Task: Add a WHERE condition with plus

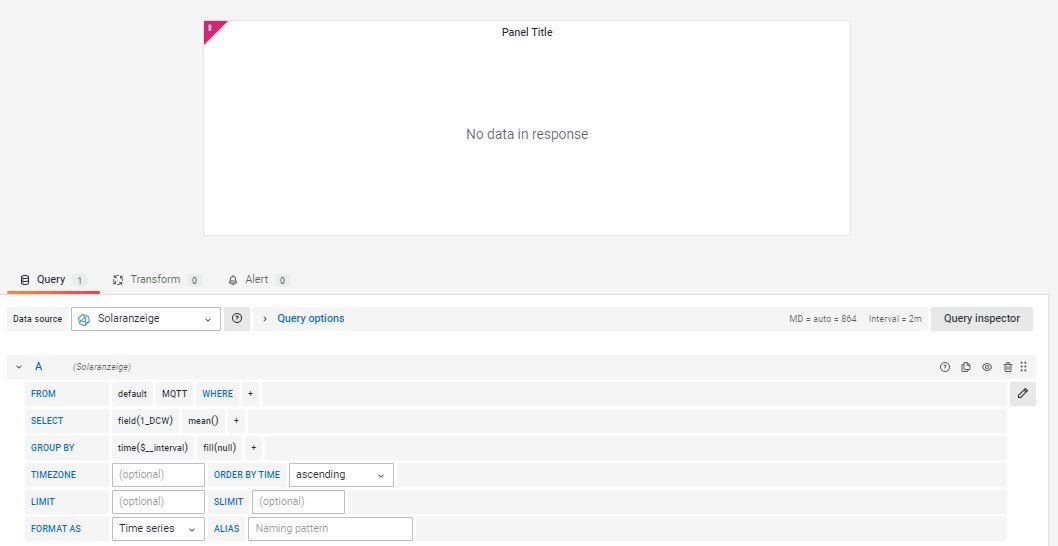Action: (x=250, y=394)
